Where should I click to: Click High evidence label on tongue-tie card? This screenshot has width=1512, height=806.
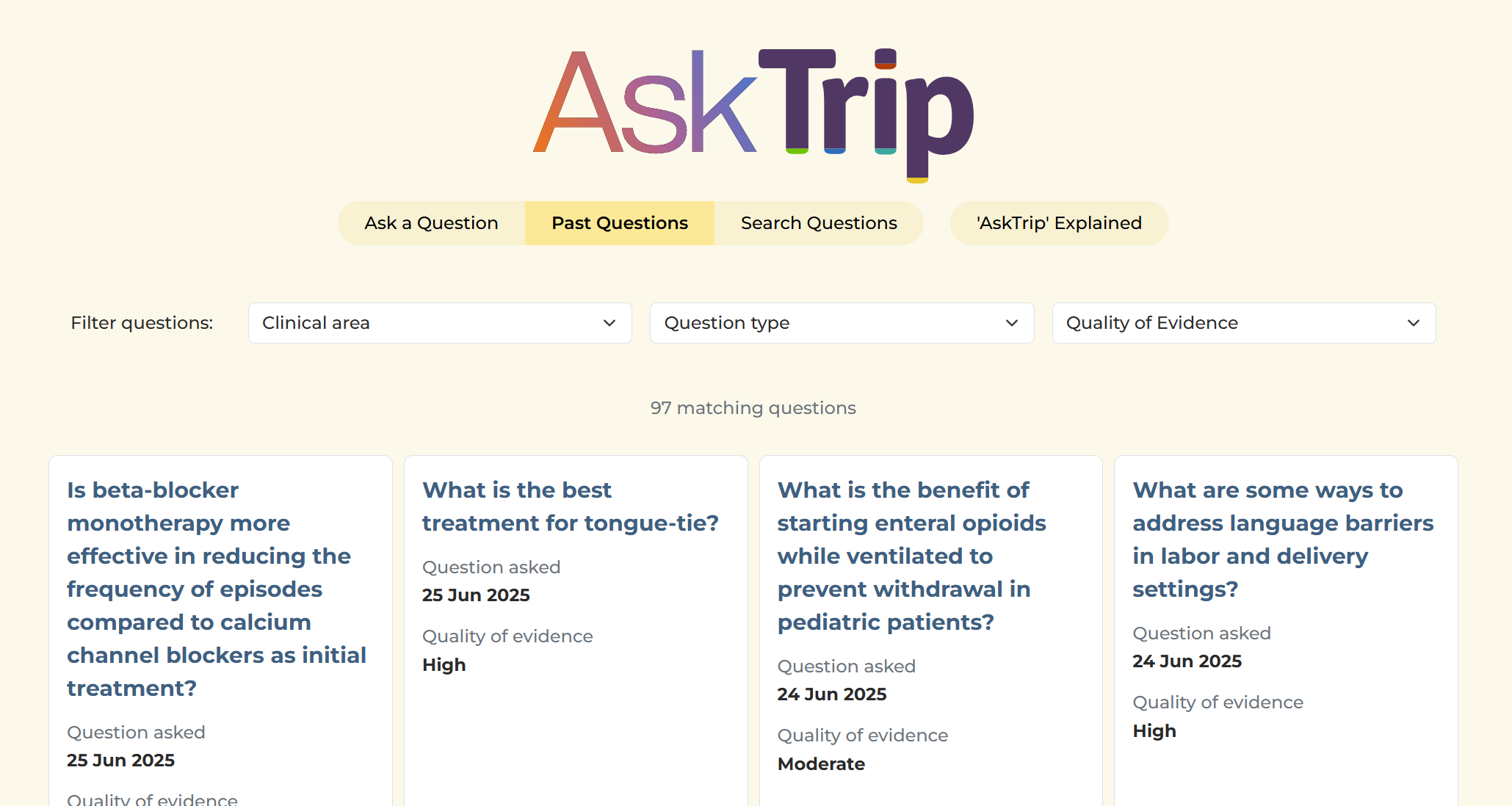click(x=444, y=664)
